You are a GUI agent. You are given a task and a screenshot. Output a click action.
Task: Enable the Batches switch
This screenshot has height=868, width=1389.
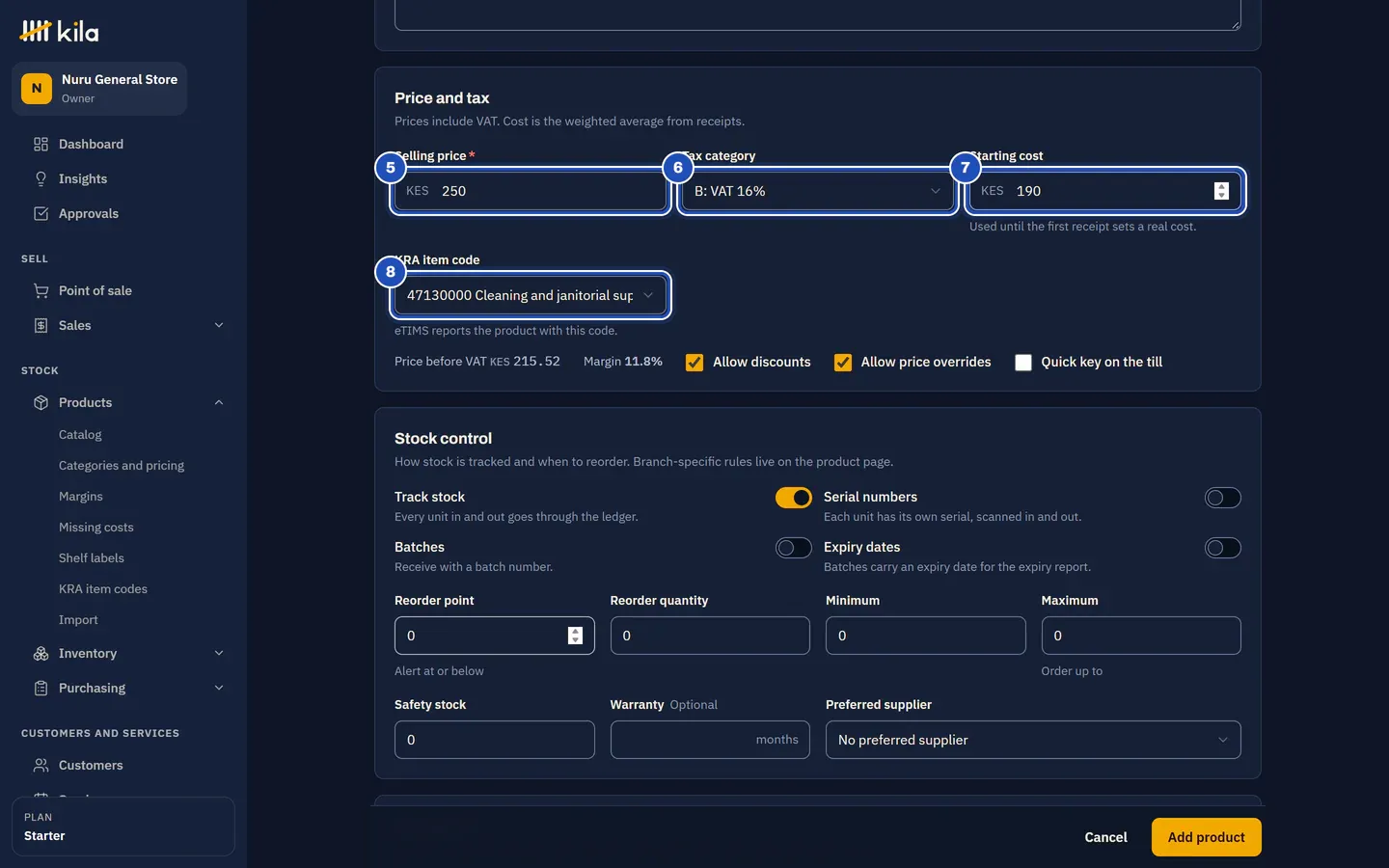[x=794, y=548]
